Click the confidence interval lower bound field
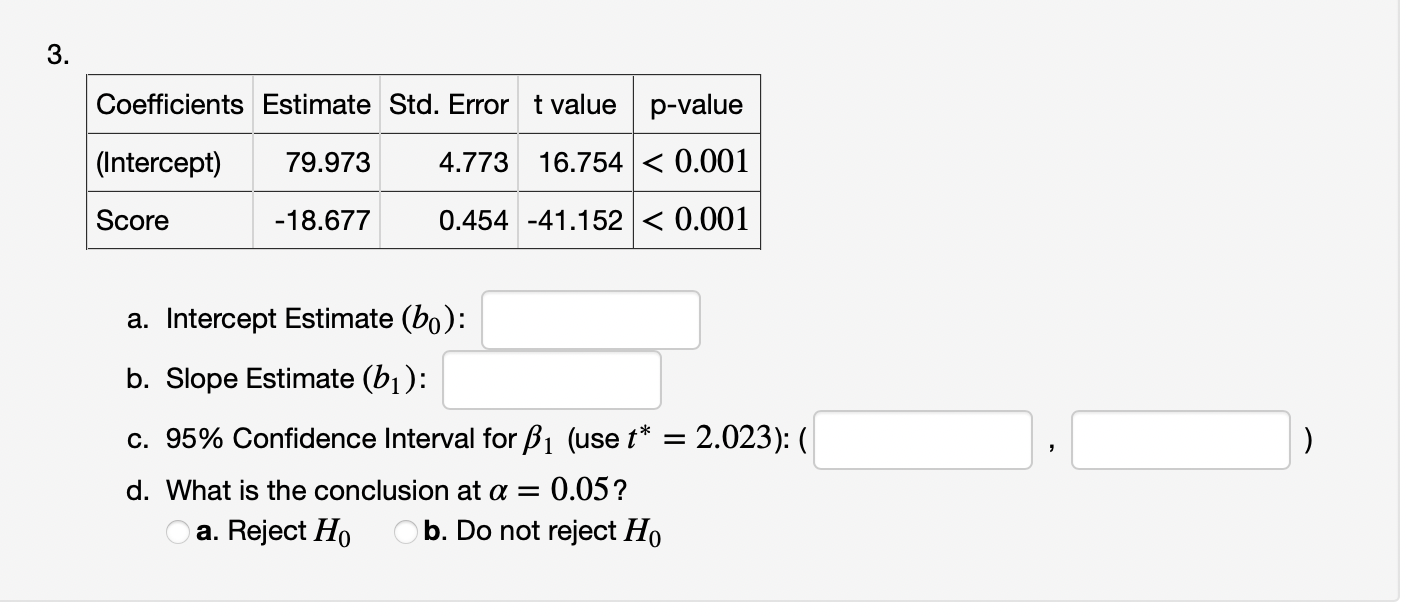Image resolution: width=1406 pixels, height=616 pixels. pos(923,440)
